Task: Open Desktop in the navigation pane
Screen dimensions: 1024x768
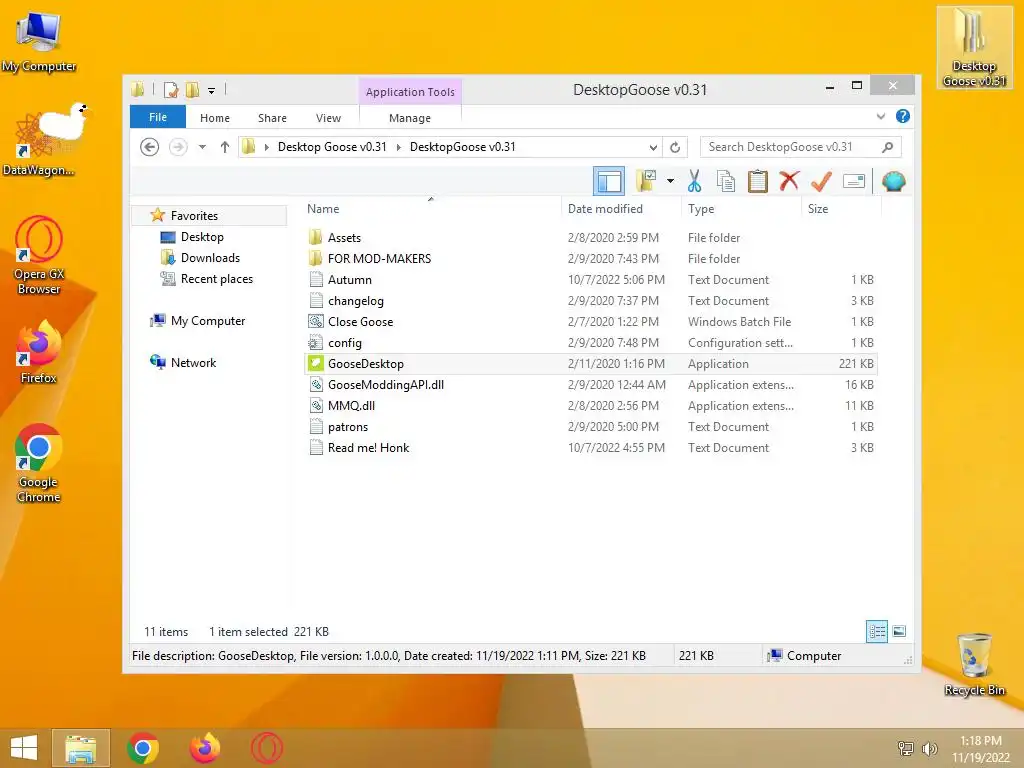Action: [x=202, y=236]
